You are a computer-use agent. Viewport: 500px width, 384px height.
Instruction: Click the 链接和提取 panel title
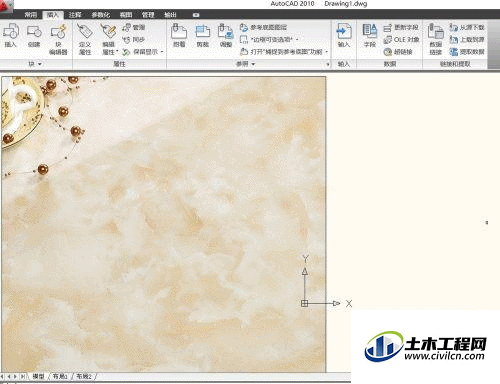(x=455, y=64)
